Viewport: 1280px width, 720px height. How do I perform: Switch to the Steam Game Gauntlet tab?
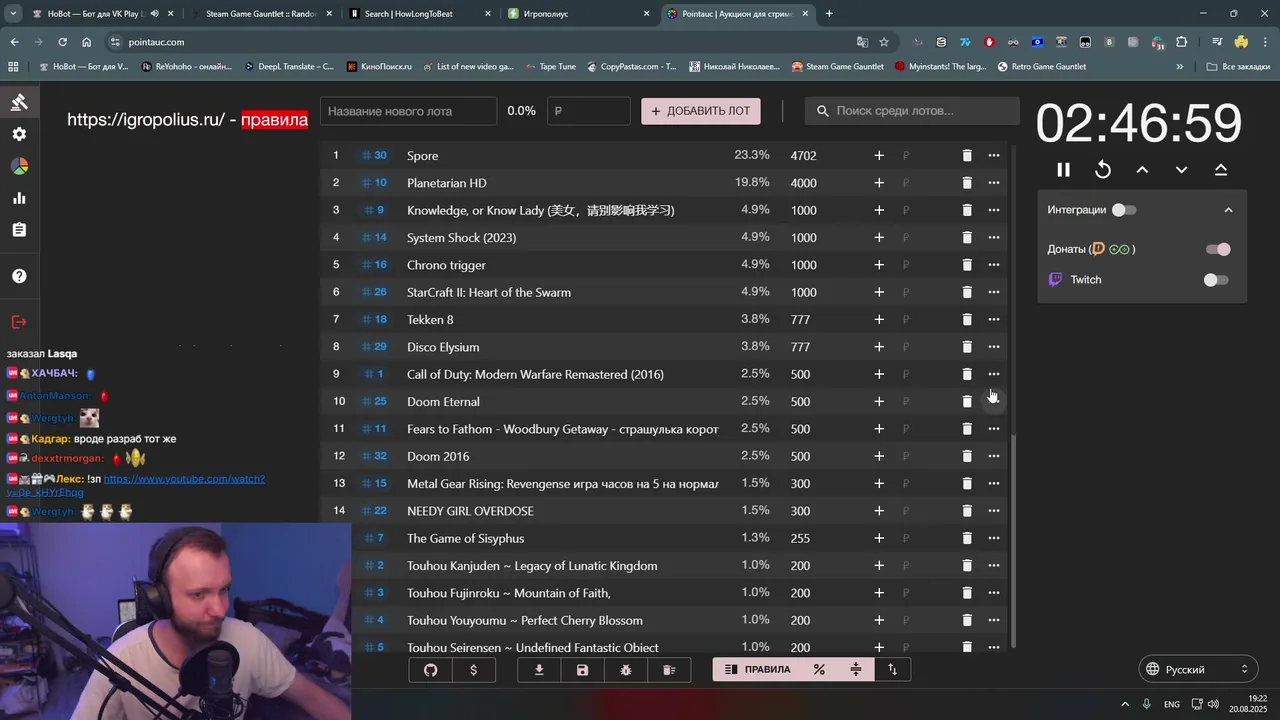click(x=262, y=14)
